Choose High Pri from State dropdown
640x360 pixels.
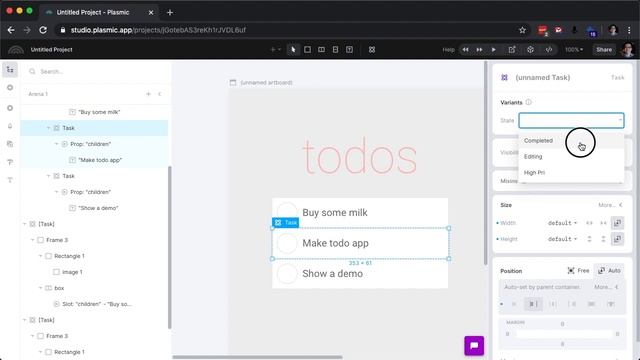click(571, 172)
